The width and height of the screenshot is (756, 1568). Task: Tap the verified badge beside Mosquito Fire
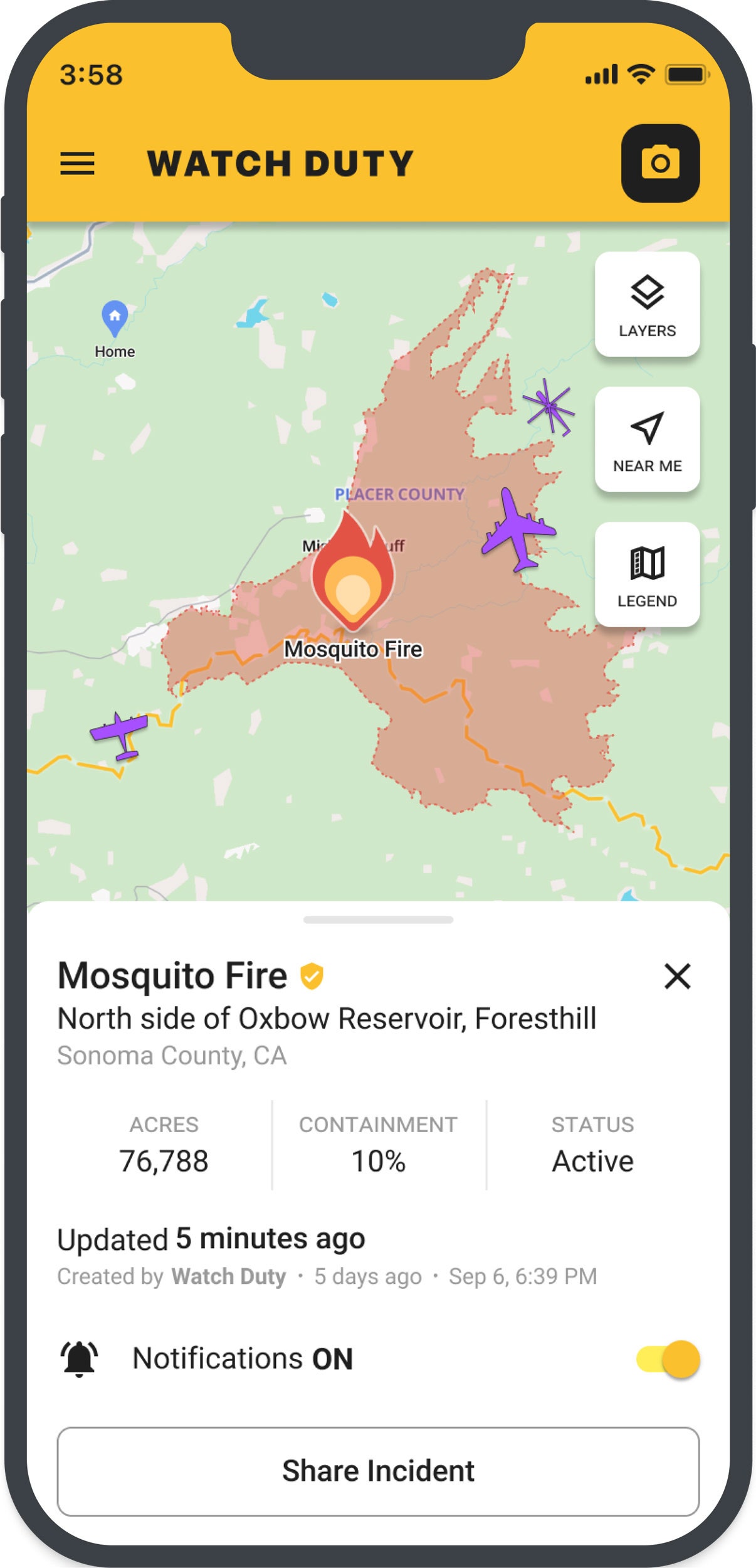click(x=312, y=977)
